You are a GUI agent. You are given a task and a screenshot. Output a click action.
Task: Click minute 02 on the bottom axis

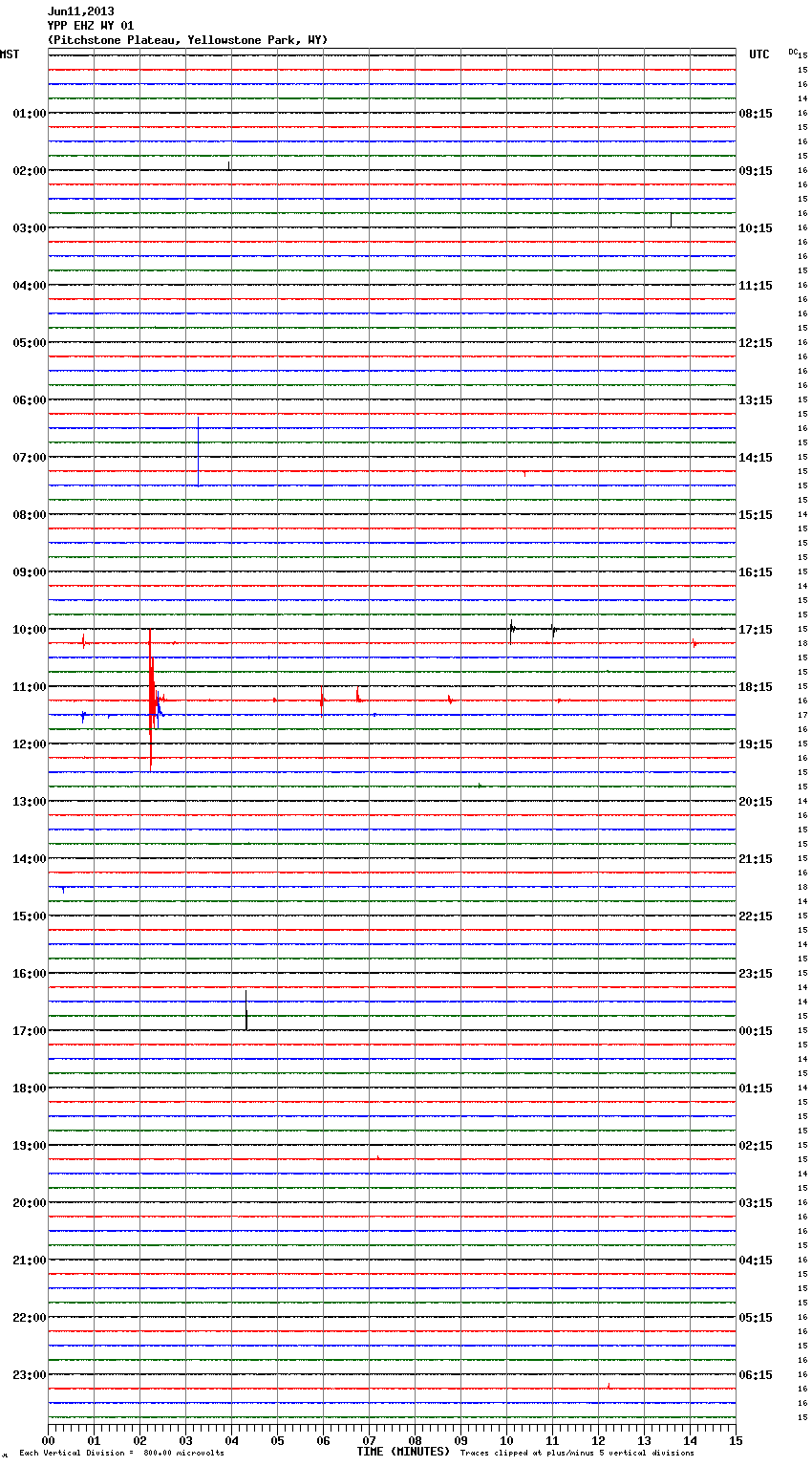pyautogui.click(x=139, y=1440)
